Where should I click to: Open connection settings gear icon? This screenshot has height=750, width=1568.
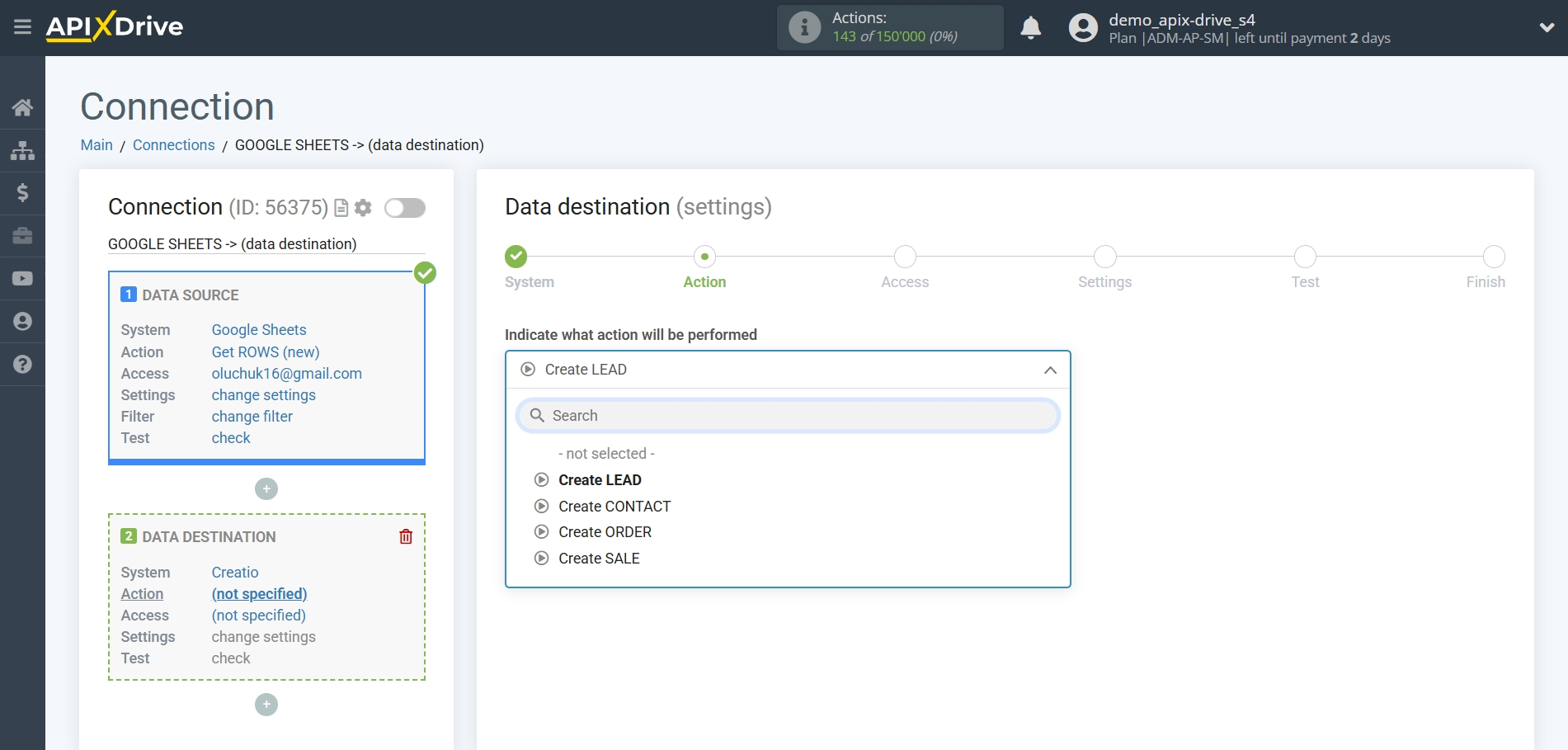click(x=363, y=208)
